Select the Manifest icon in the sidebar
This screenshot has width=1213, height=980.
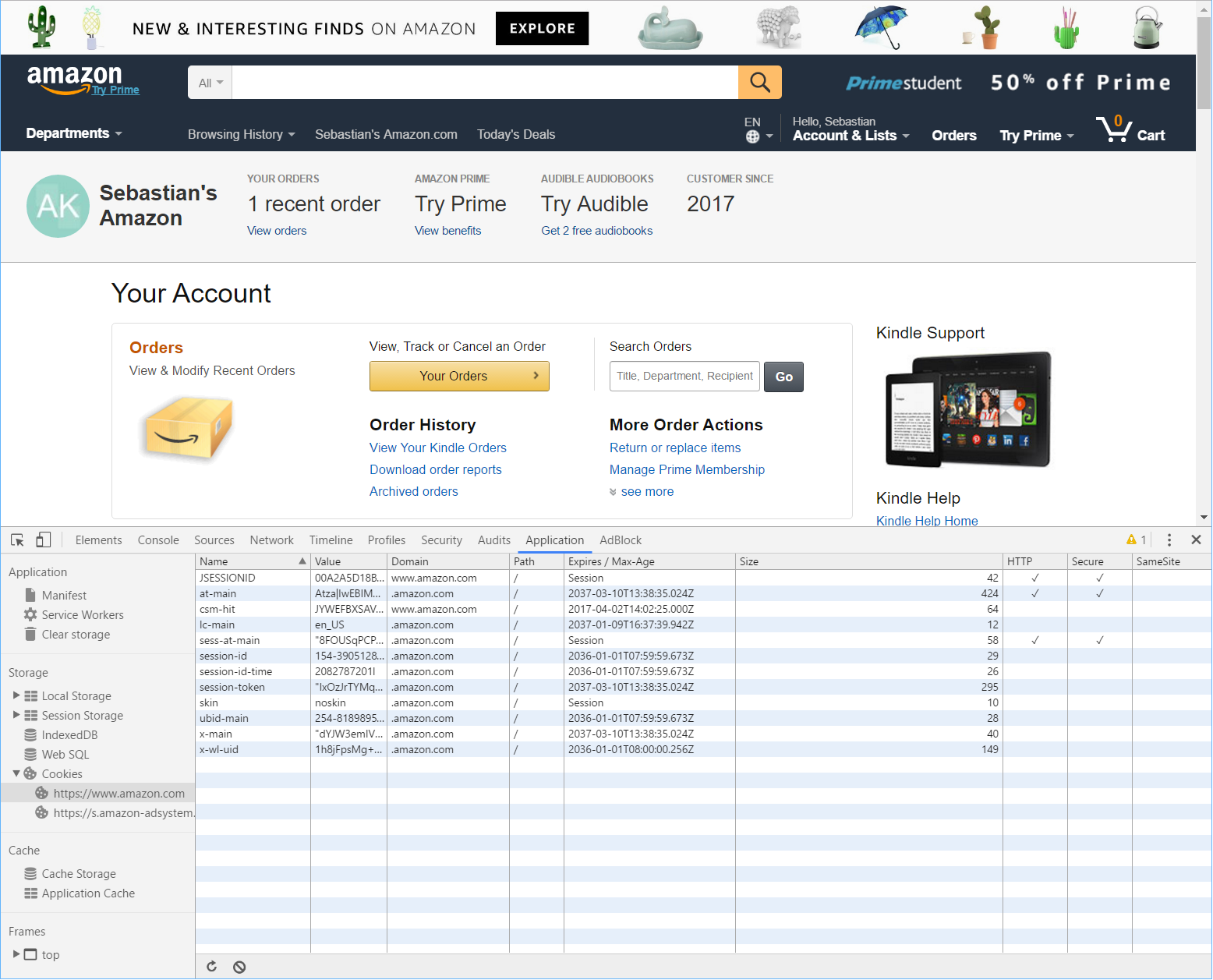tap(30, 595)
